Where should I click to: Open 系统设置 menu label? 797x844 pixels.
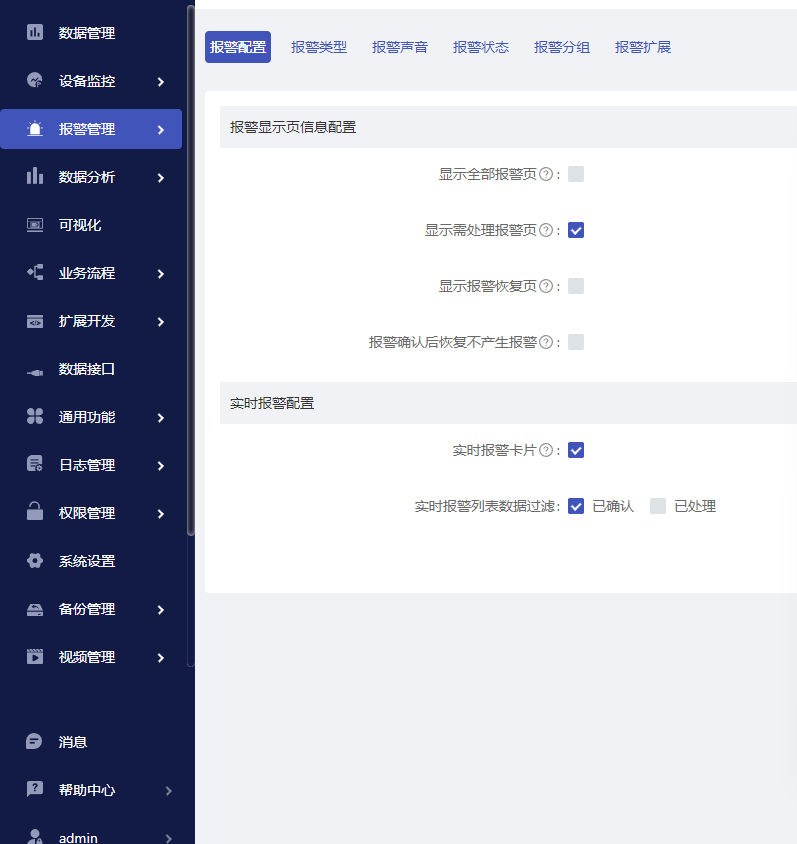(87, 561)
